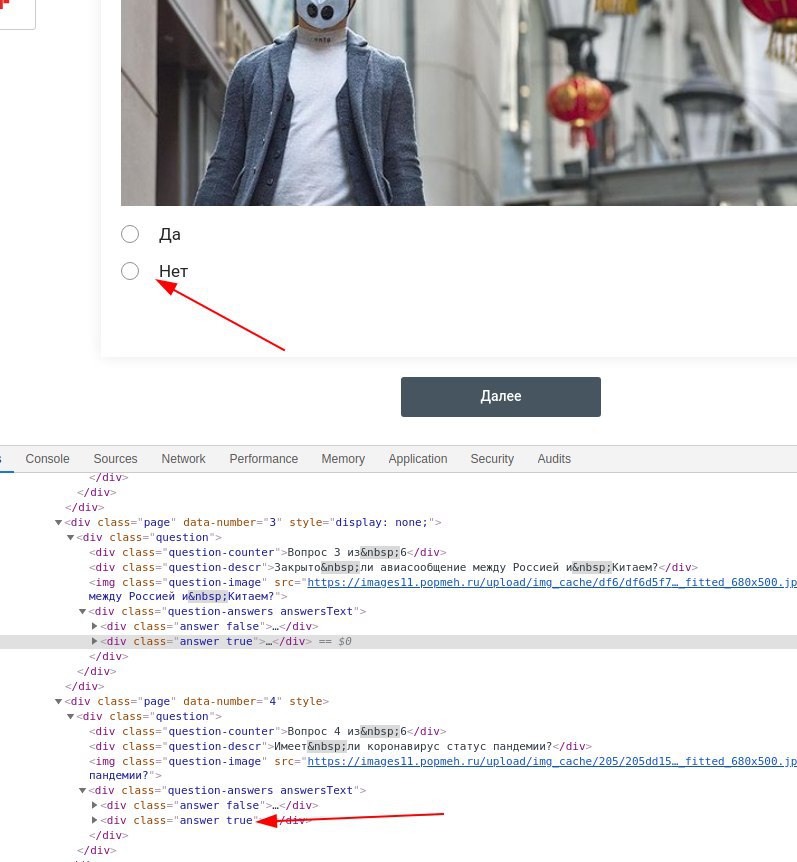797x862 pixels.
Task: Select question-descr line about авиасообщение
Action: tap(393, 567)
